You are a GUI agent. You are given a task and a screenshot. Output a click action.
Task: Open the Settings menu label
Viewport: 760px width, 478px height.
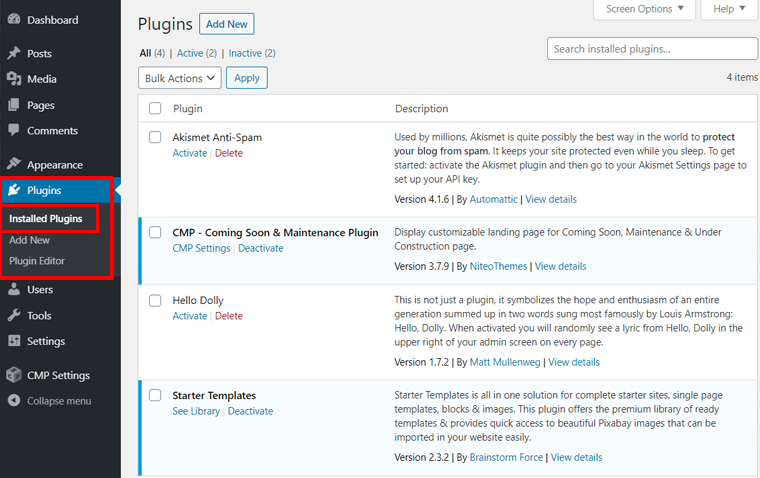(46, 341)
